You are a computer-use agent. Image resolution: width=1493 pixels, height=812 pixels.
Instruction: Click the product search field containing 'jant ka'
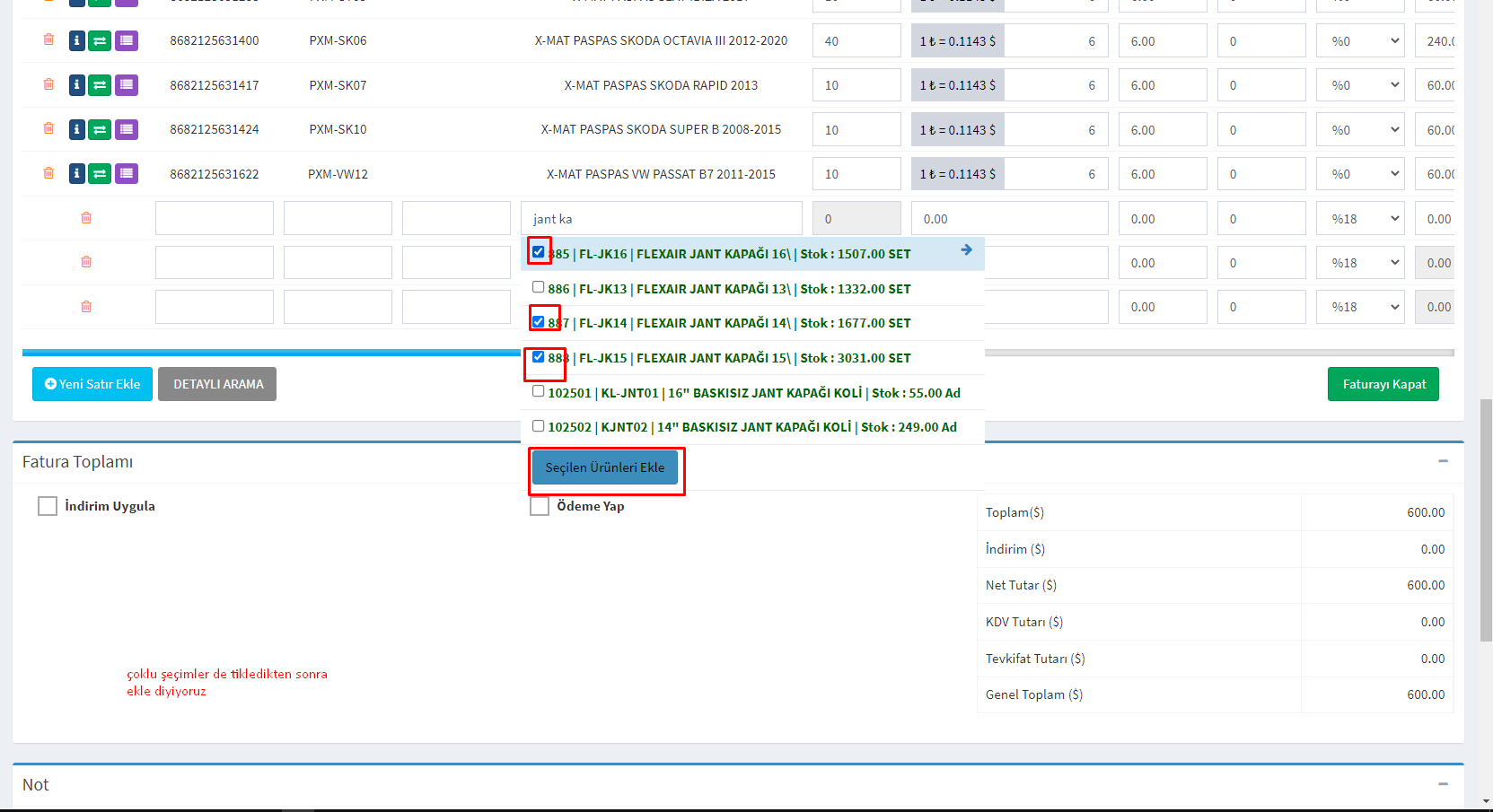(x=661, y=219)
